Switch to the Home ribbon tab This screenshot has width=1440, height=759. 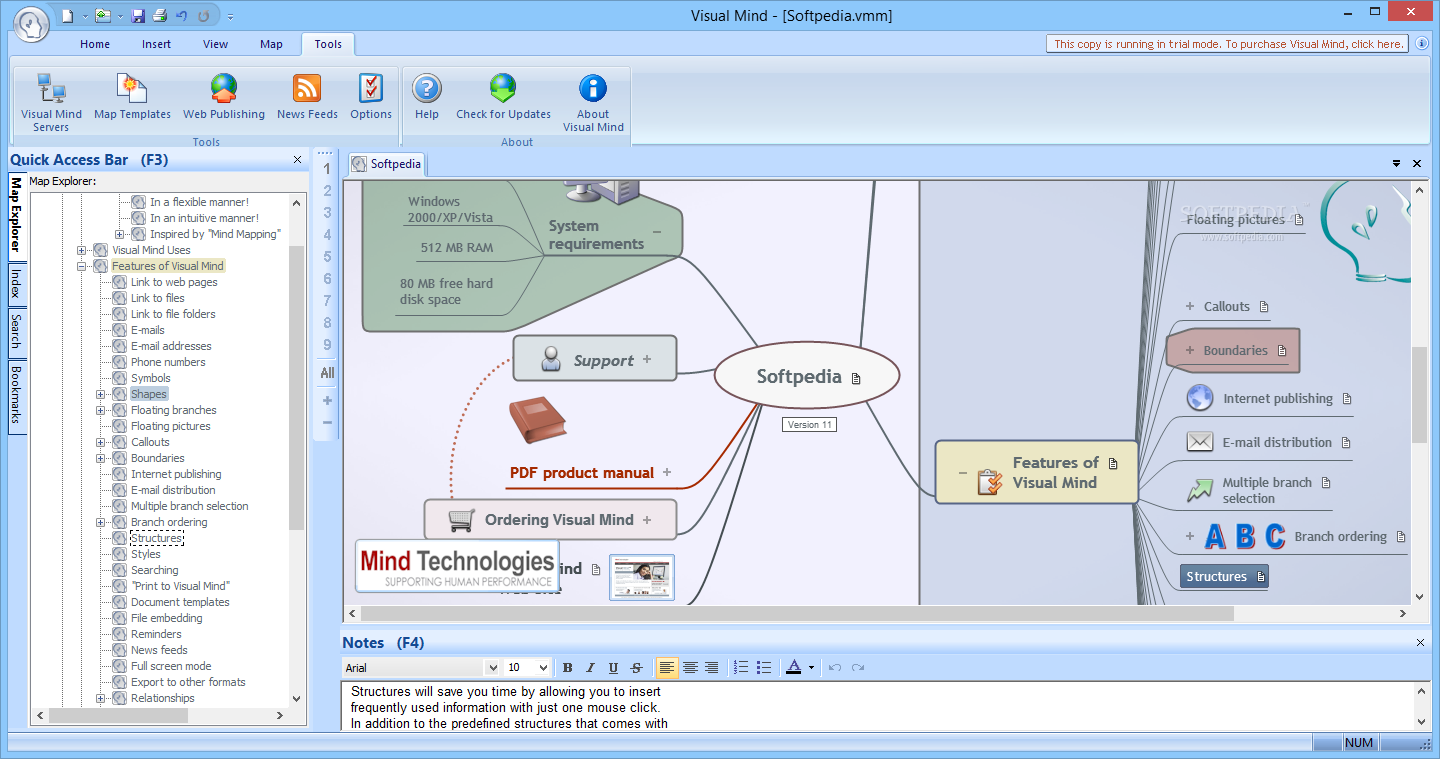tap(95, 44)
